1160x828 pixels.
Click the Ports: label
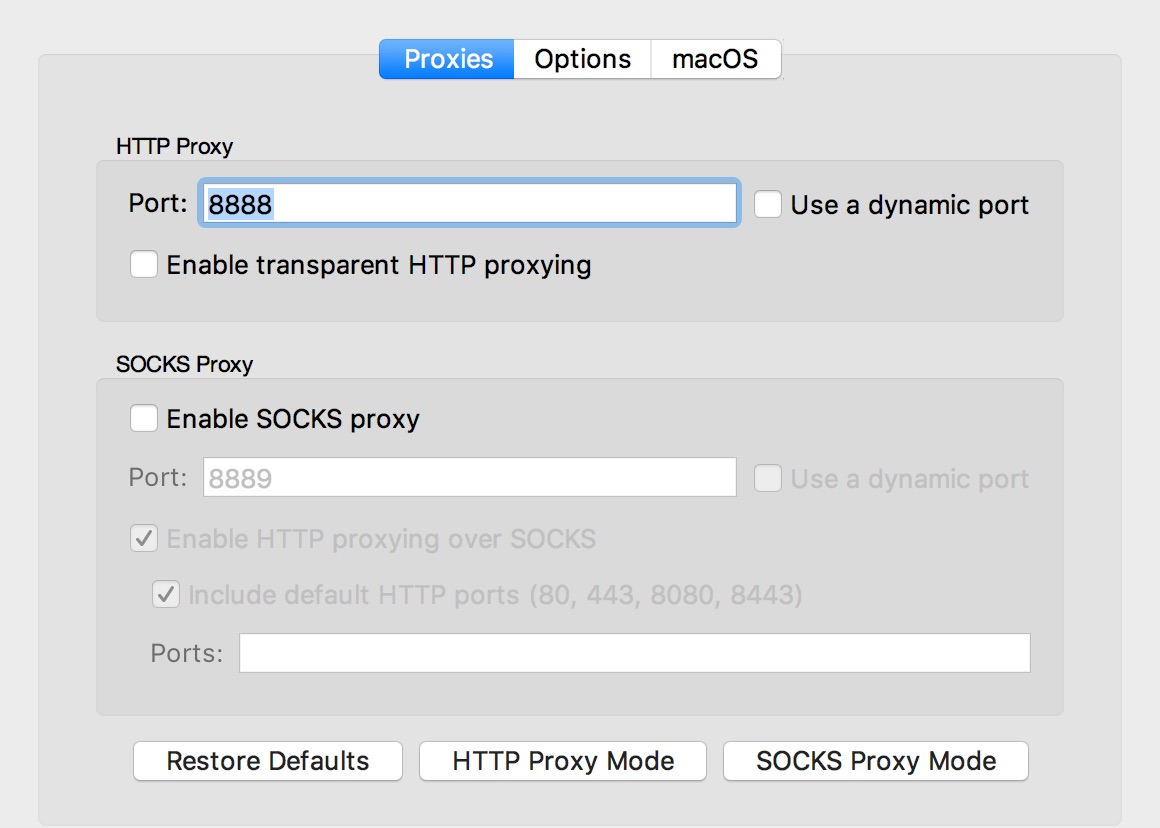tap(186, 653)
